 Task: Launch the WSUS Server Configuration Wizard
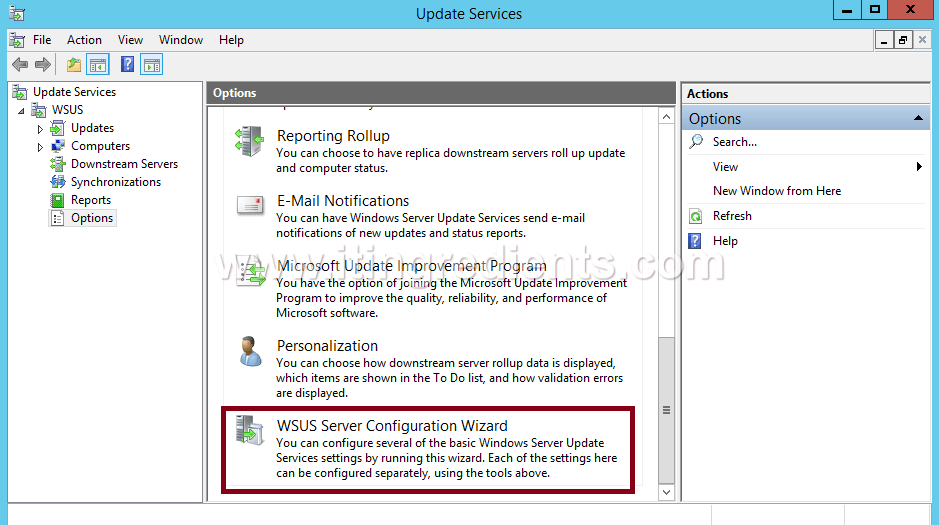click(x=392, y=426)
